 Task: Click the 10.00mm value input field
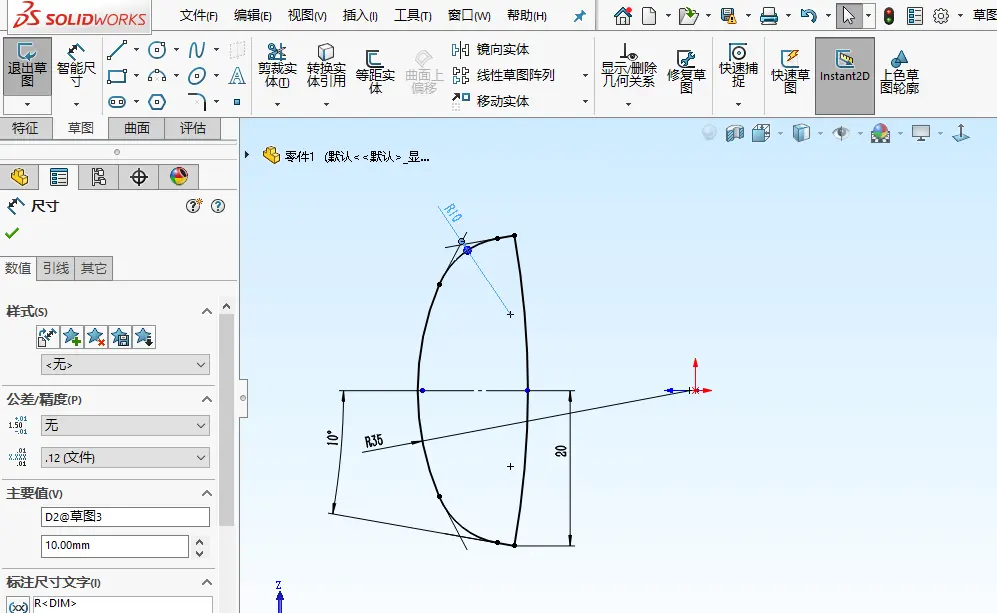pos(115,546)
